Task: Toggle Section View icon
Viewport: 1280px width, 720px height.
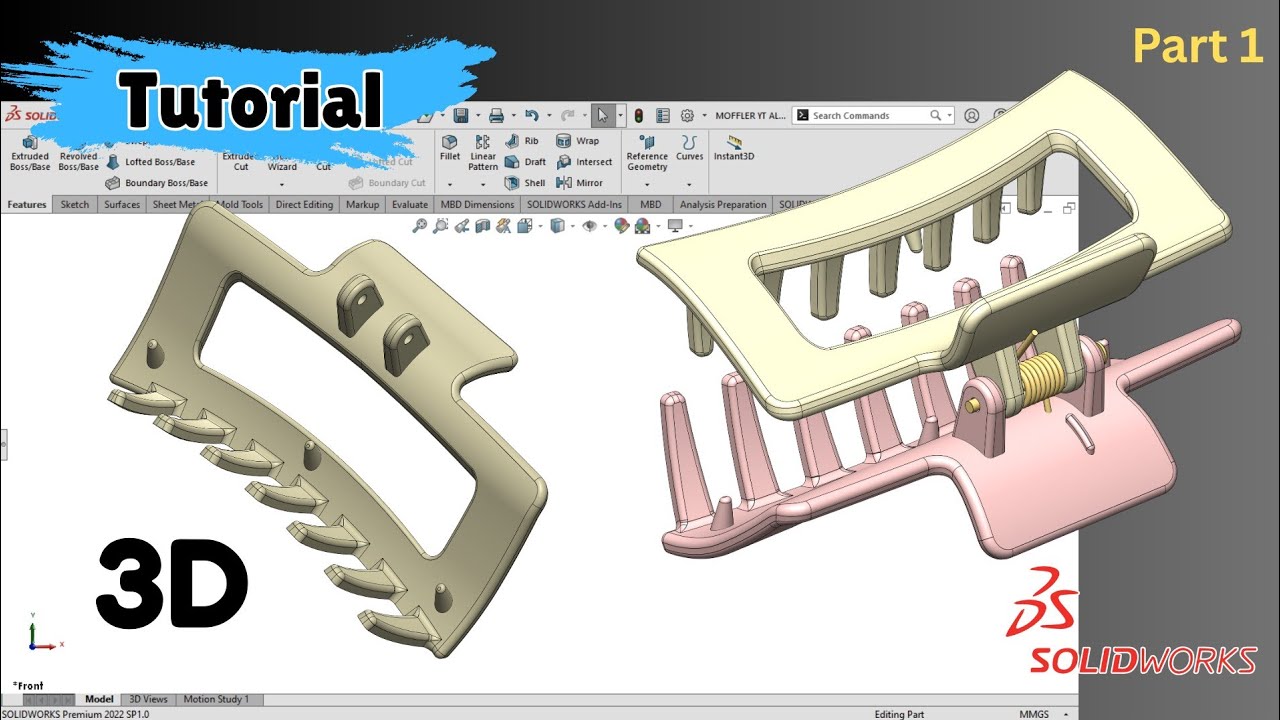Action: click(483, 226)
